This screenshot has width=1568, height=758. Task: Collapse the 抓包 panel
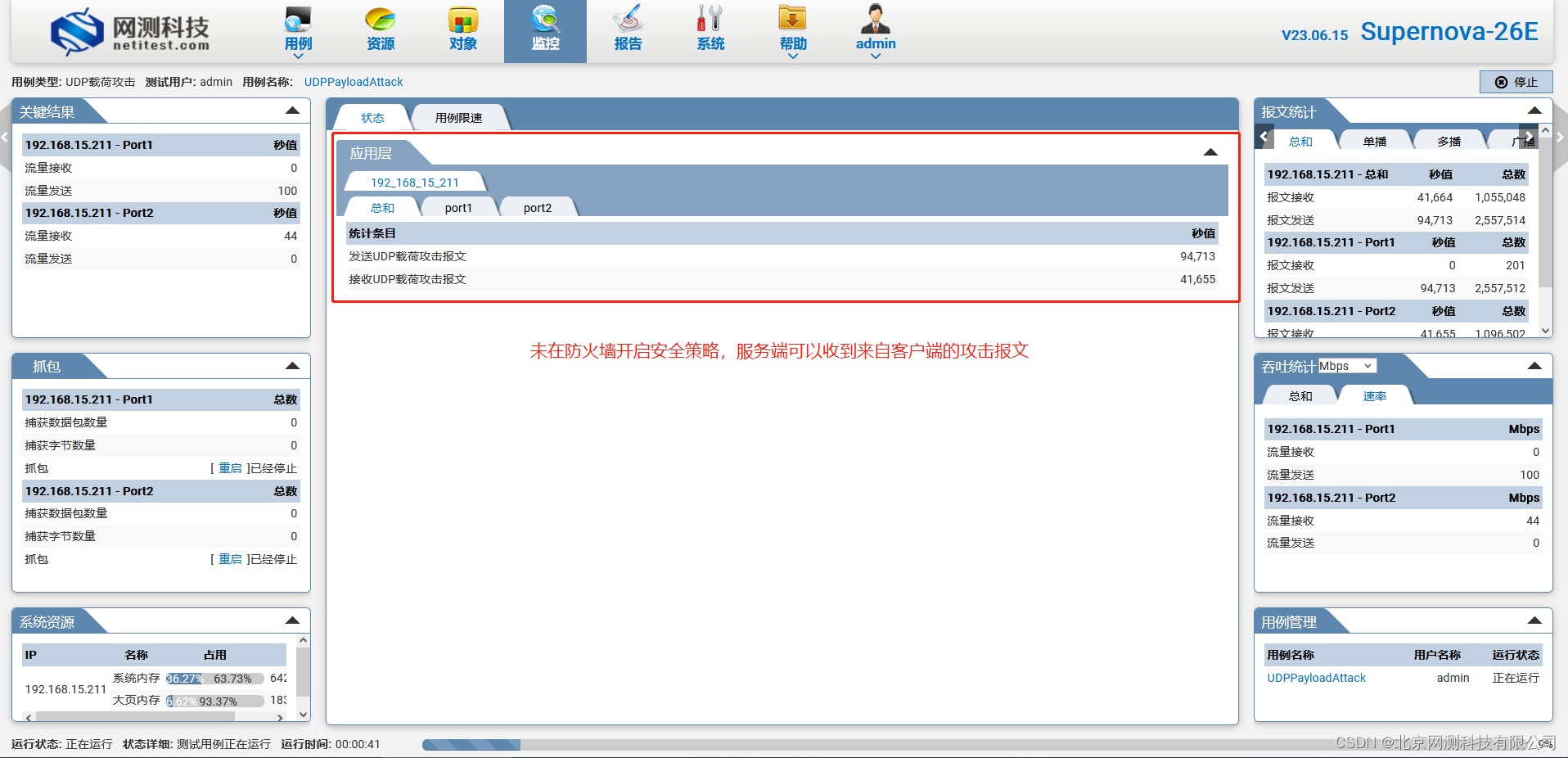tap(292, 366)
